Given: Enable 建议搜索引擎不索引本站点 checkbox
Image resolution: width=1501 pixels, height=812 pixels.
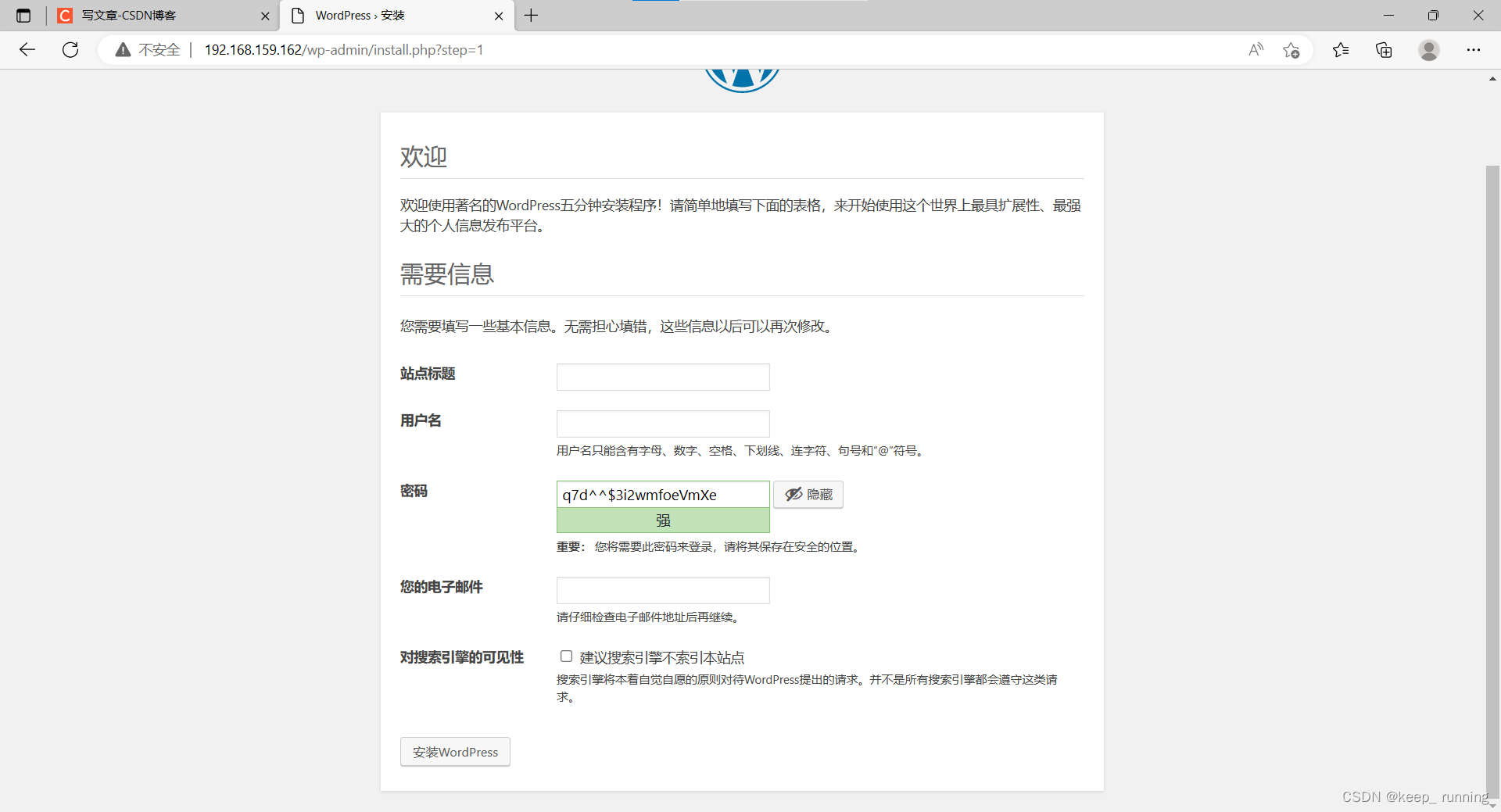Looking at the screenshot, I should coord(566,656).
